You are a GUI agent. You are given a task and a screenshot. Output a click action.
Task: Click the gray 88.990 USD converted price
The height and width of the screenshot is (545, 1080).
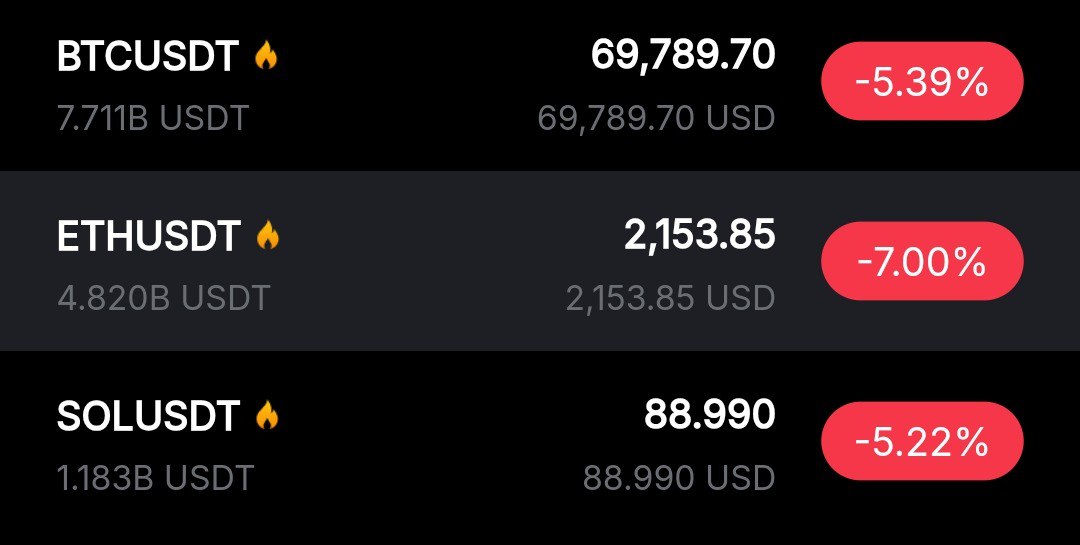(x=679, y=478)
